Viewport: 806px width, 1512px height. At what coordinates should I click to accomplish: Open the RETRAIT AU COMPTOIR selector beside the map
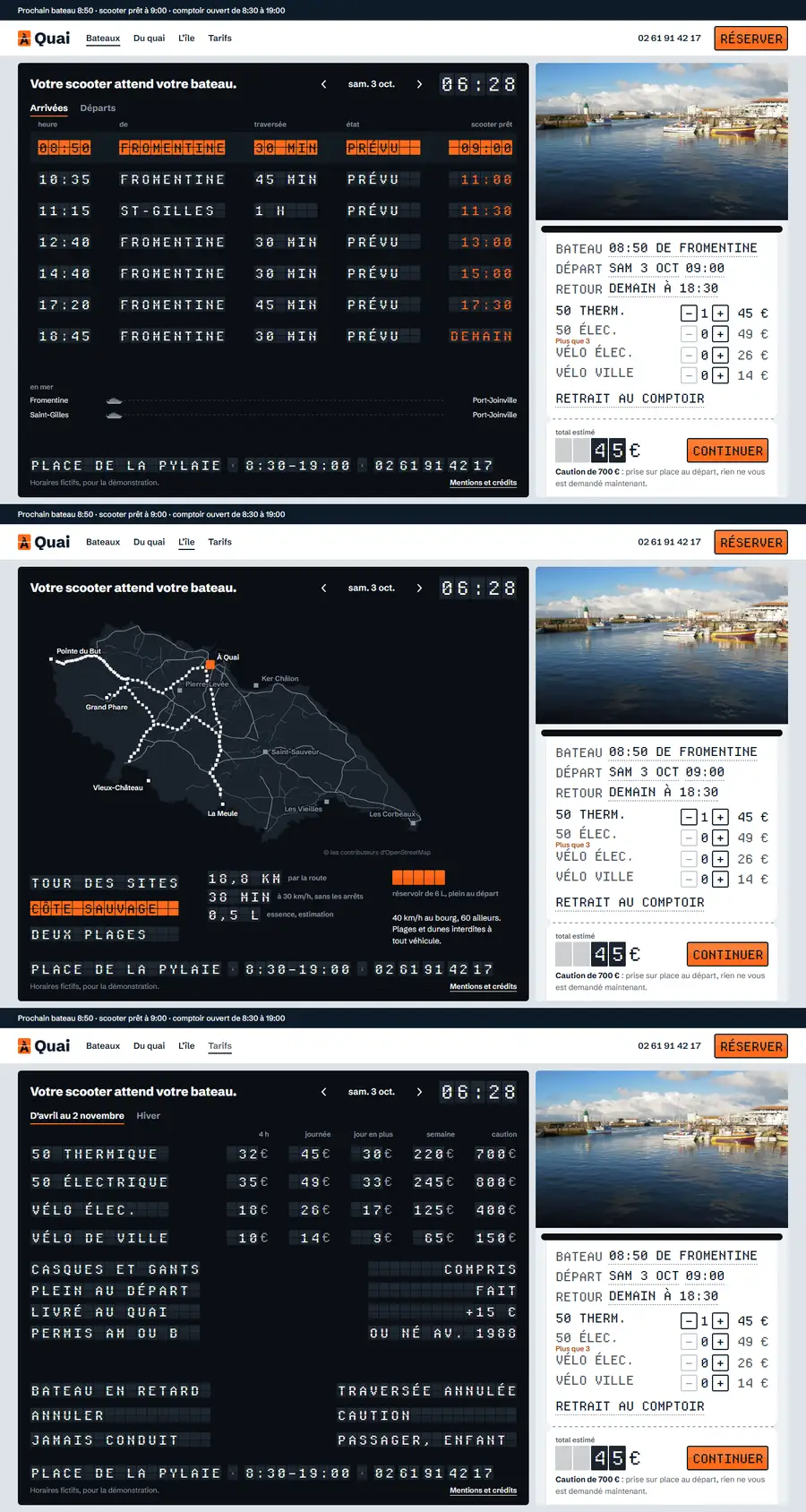(x=630, y=902)
